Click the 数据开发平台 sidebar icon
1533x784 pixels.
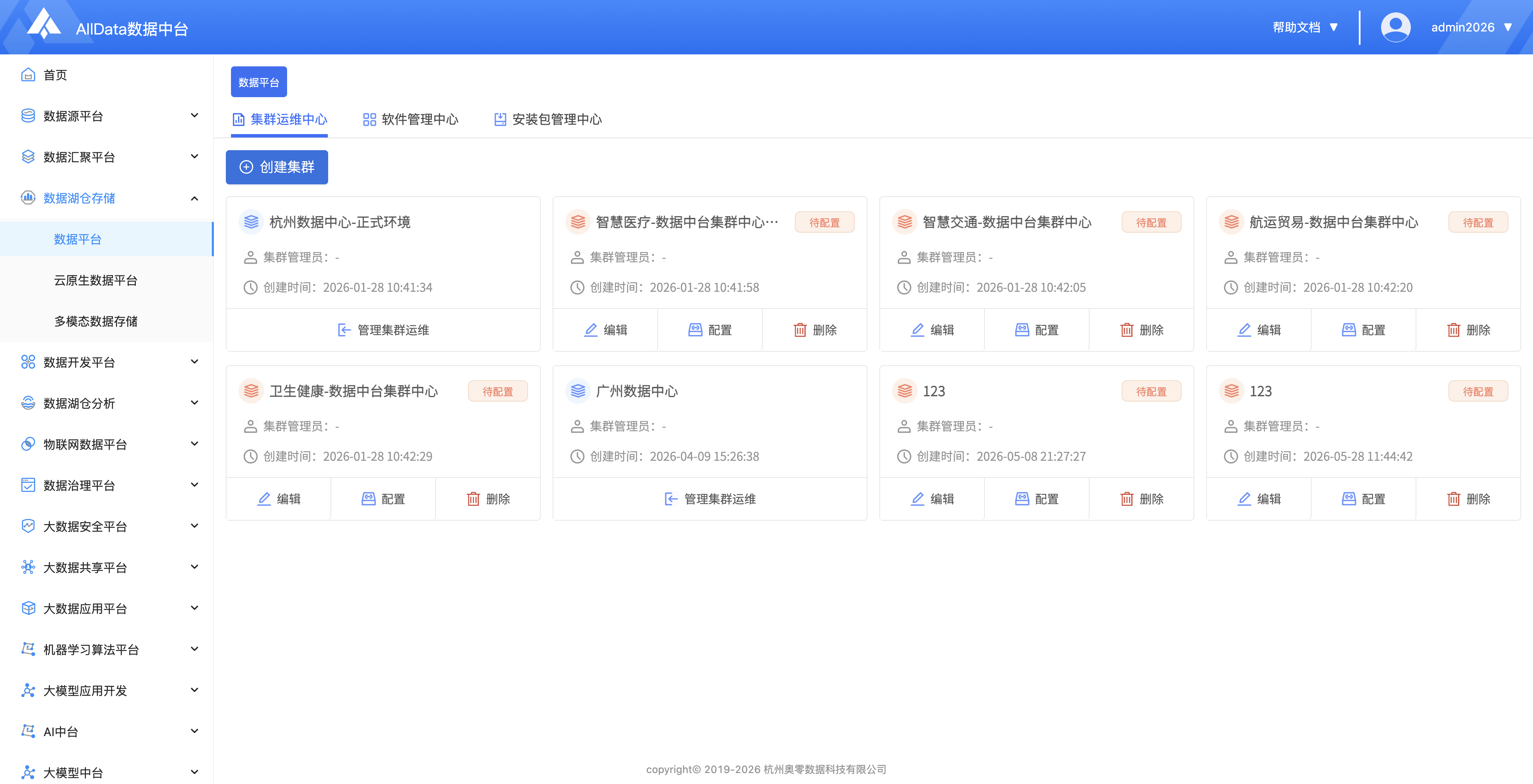tap(28, 362)
